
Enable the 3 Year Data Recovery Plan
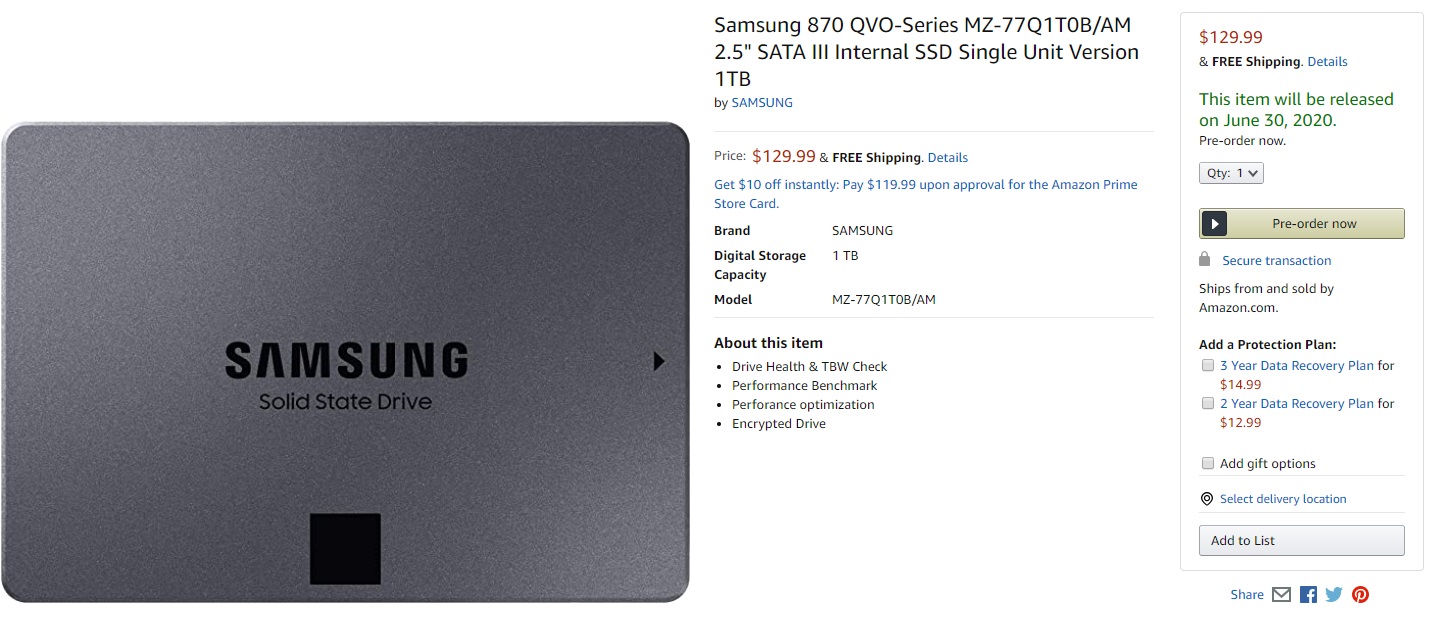click(1208, 366)
